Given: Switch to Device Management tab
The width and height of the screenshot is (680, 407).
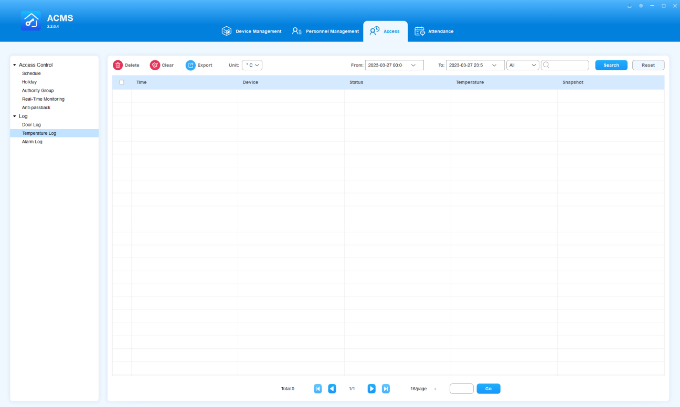Looking at the screenshot, I should 252,31.
